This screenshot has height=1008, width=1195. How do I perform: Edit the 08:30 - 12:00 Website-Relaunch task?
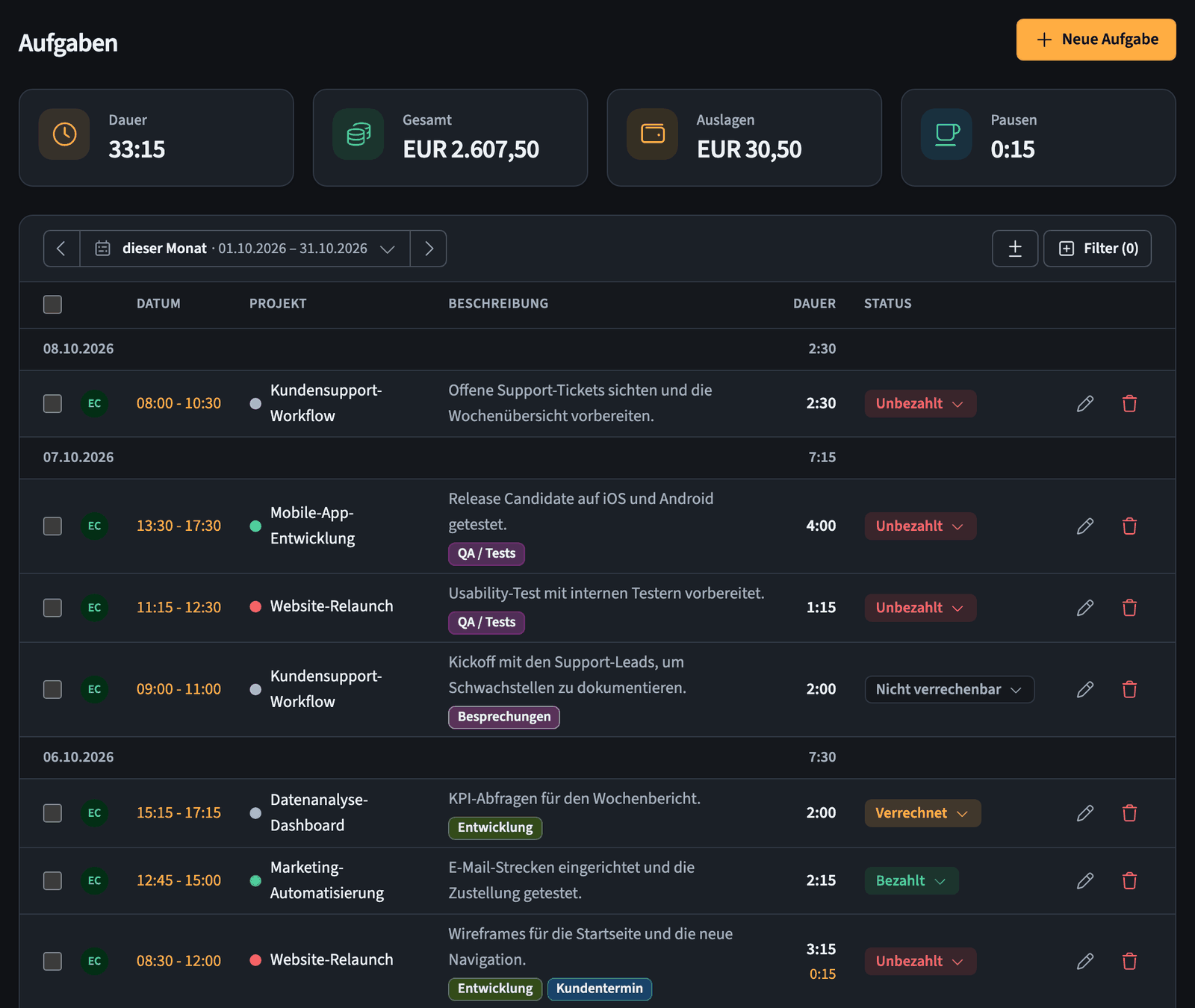[1085, 961]
